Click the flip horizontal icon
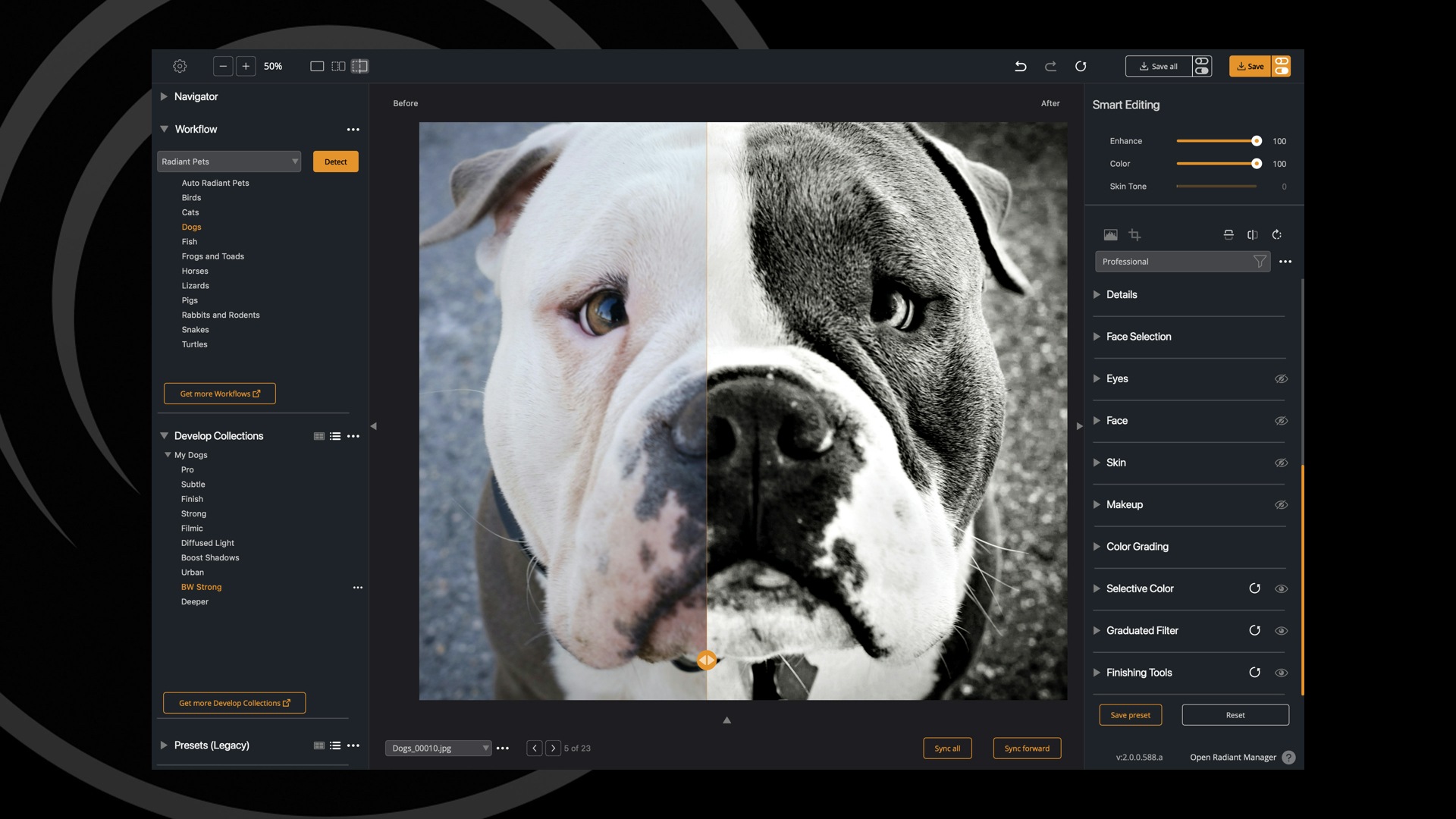 click(1253, 235)
